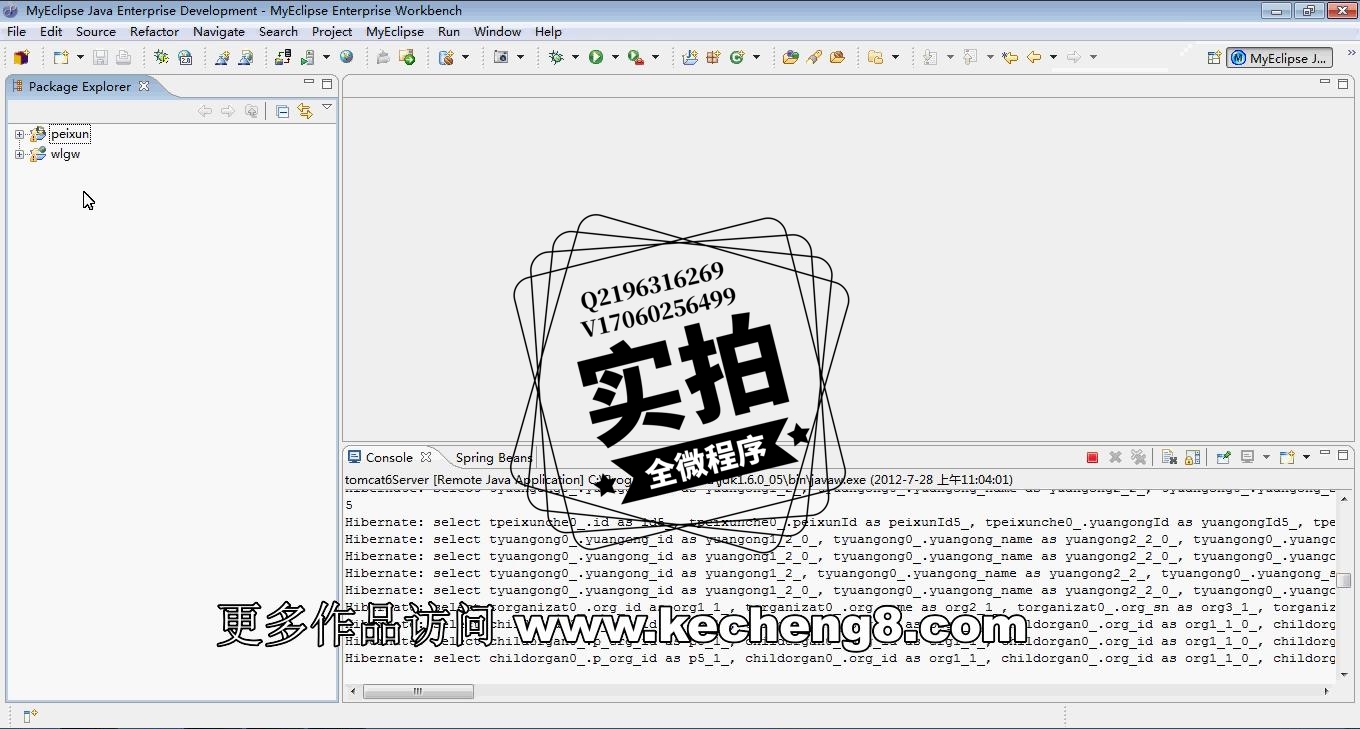Click the Open Type folder icon

(790, 57)
